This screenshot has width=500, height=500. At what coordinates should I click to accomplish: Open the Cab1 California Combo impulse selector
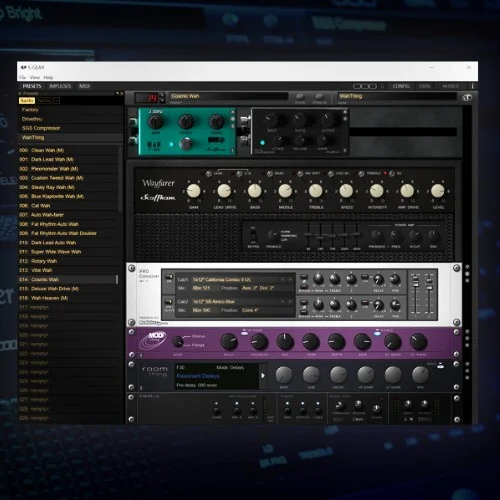pos(235,279)
